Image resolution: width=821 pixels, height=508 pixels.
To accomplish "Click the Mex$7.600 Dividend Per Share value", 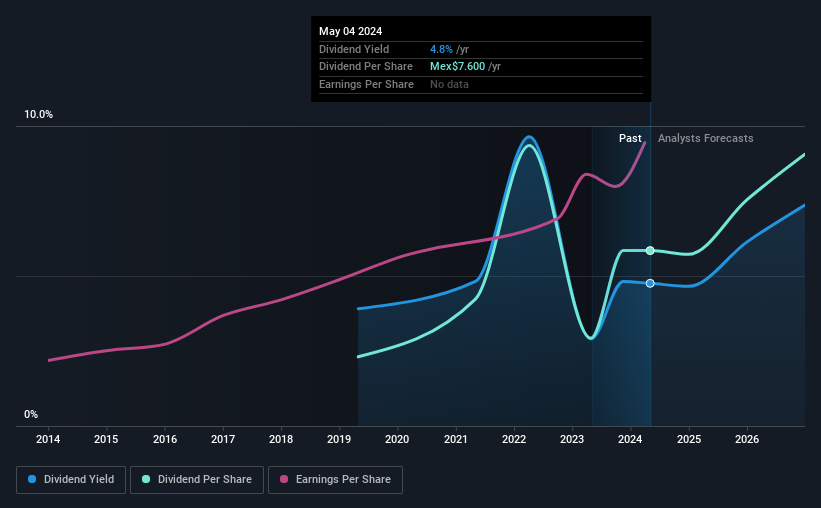I will coord(457,67).
